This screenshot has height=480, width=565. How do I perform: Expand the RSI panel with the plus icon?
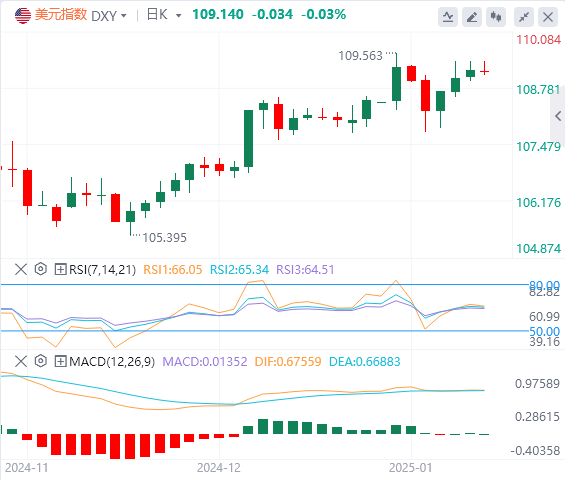[60, 269]
